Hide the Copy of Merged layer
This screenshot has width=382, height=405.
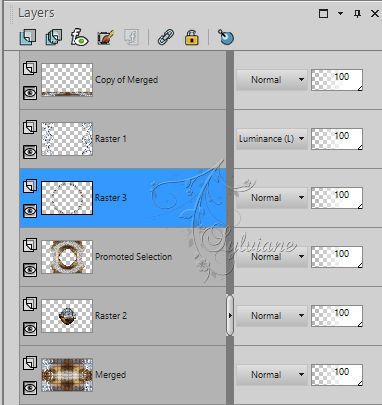click(x=30, y=93)
